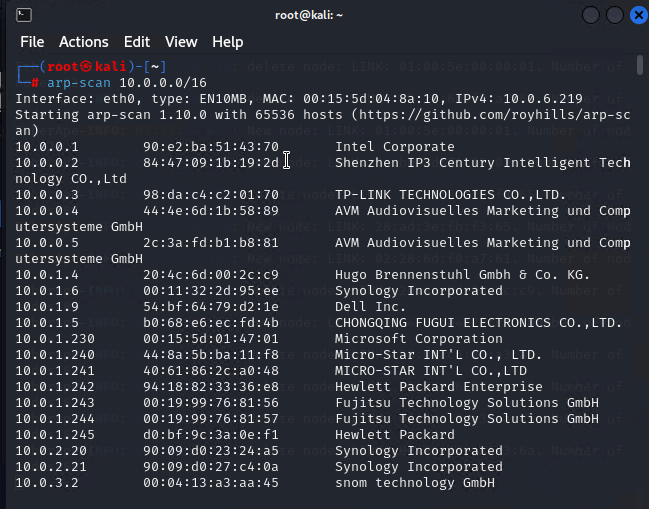Click IP address 10.0.0.1
The width and height of the screenshot is (649, 509).
47,147
